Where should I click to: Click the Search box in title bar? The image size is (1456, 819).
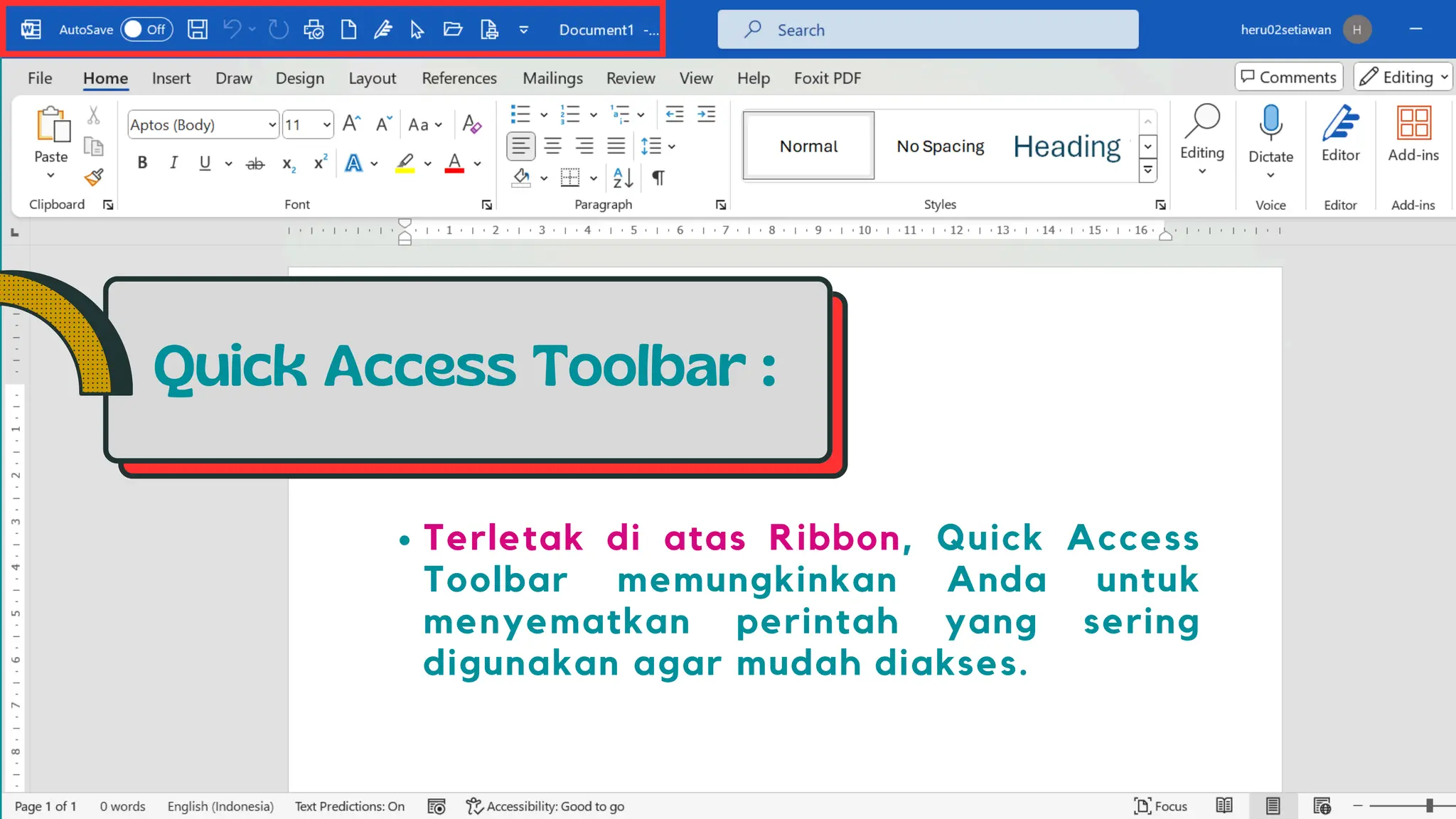pos(928,30)
